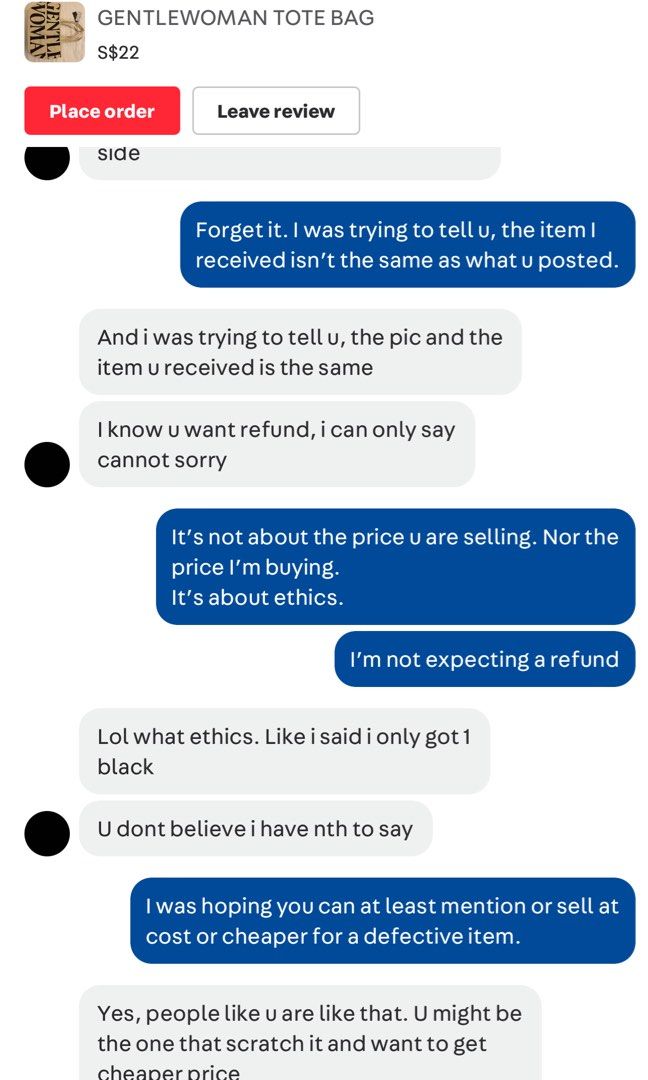Open seller avatar beside 'nth to say' message

pyautogui.click(x=47, y=833)
